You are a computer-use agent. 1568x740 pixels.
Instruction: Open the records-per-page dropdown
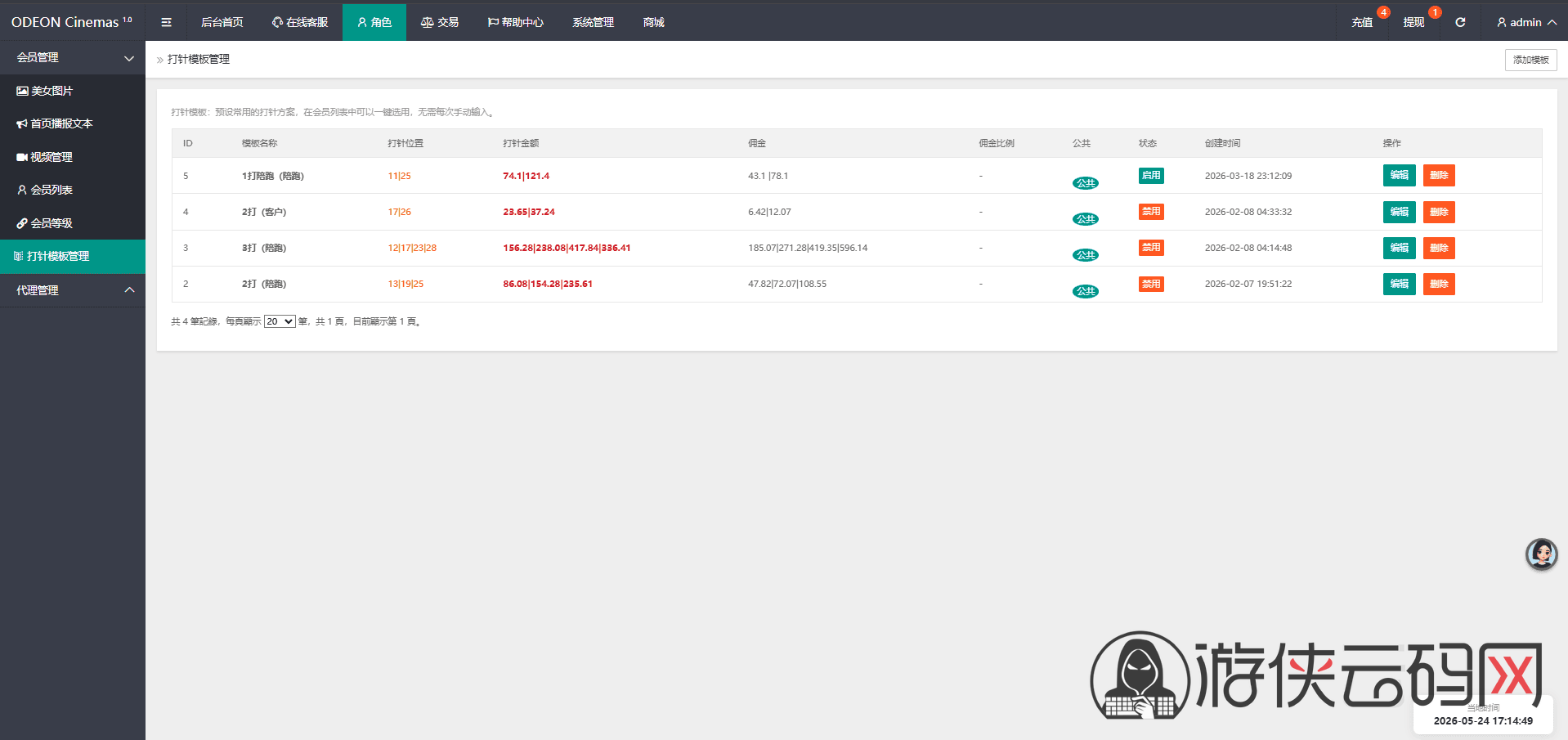coord(280,321)
